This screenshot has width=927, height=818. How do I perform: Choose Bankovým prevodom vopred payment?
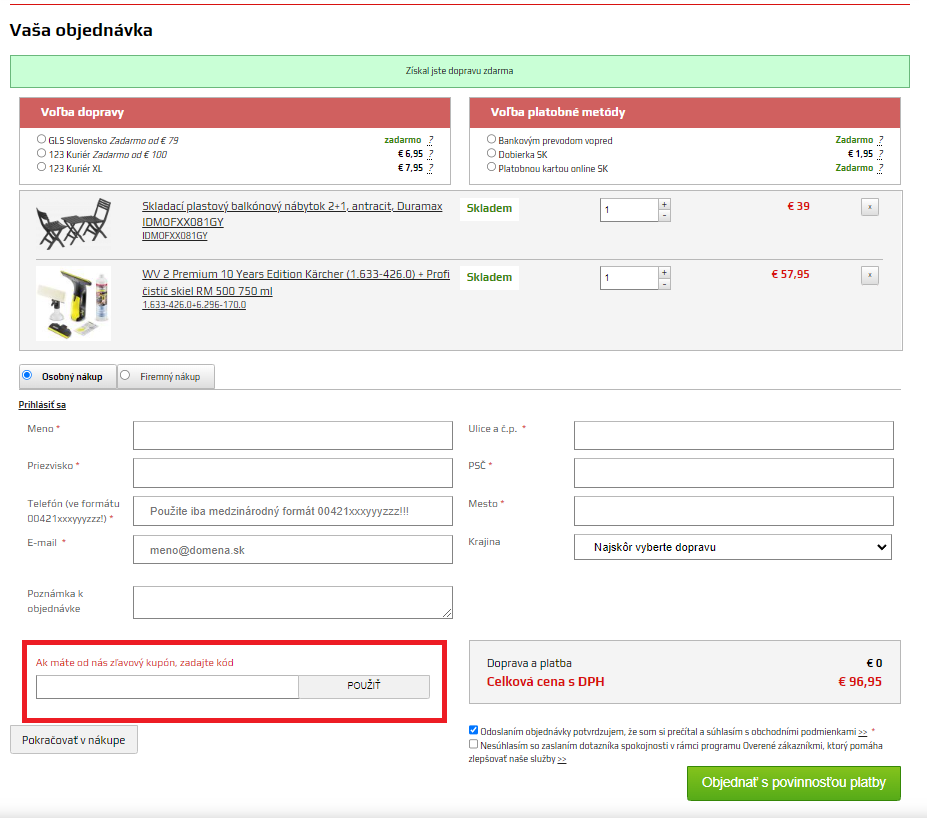point(491,139)
